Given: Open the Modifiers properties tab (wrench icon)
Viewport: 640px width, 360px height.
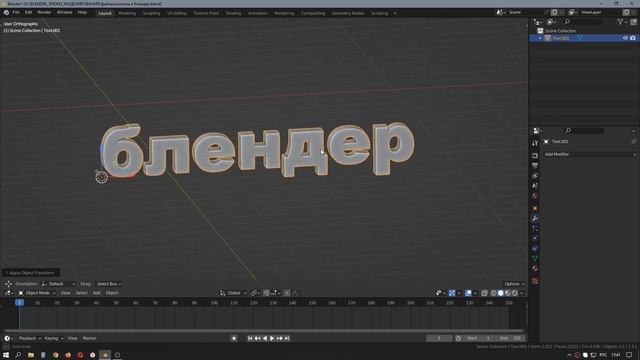Looking at the screenshot, I should (535, 218).
